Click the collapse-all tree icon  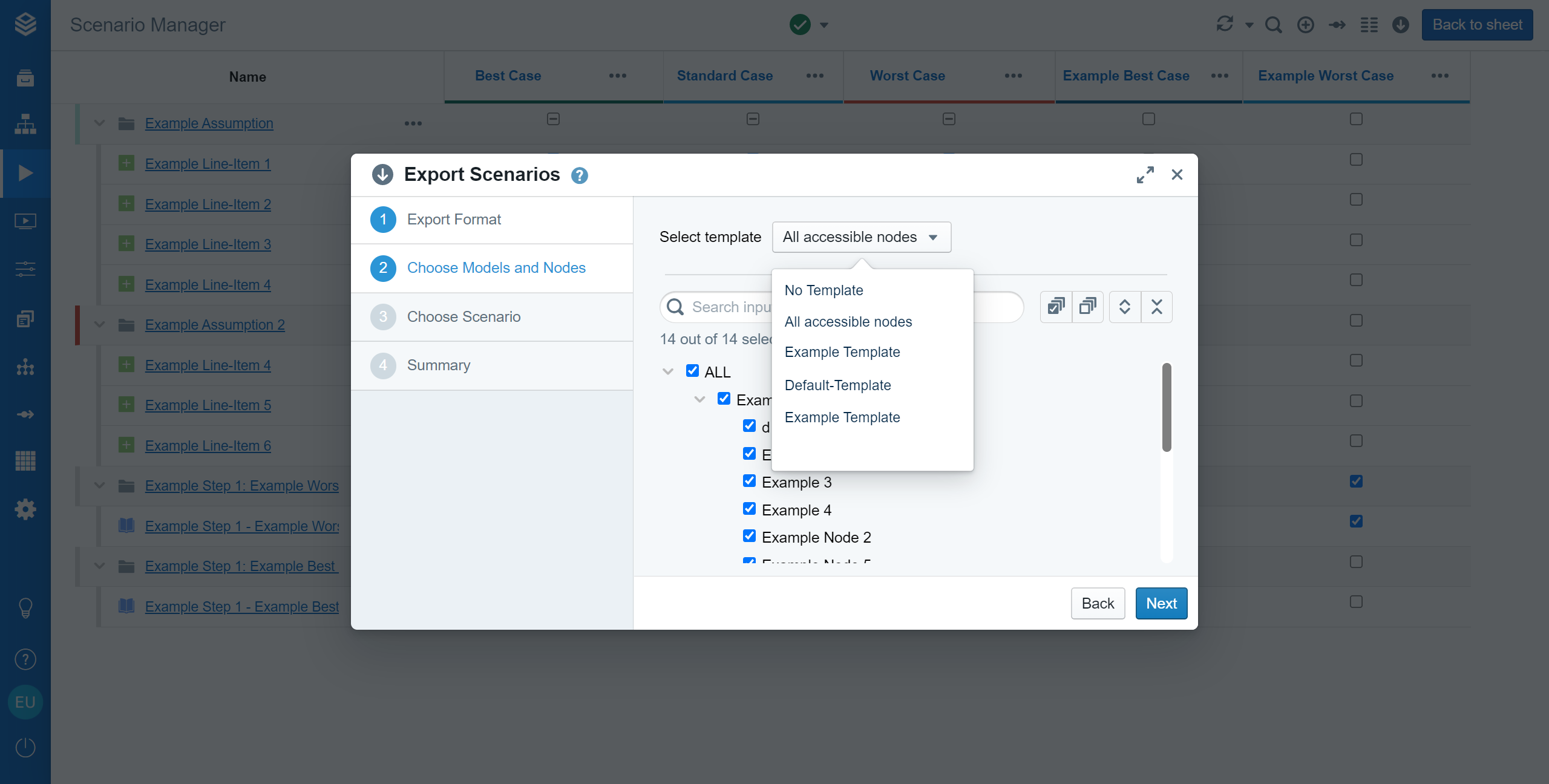pos(1156,307)
